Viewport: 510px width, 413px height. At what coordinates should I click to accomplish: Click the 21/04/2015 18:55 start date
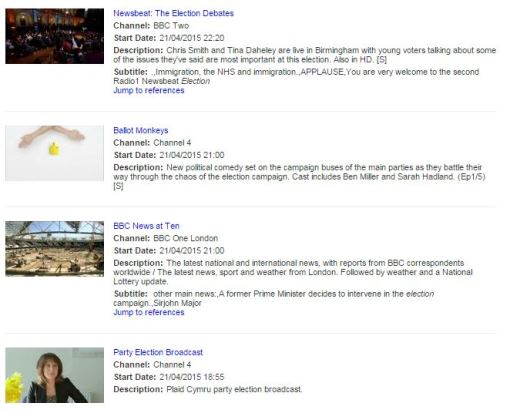pyautogui.click(x=192, y=377)
